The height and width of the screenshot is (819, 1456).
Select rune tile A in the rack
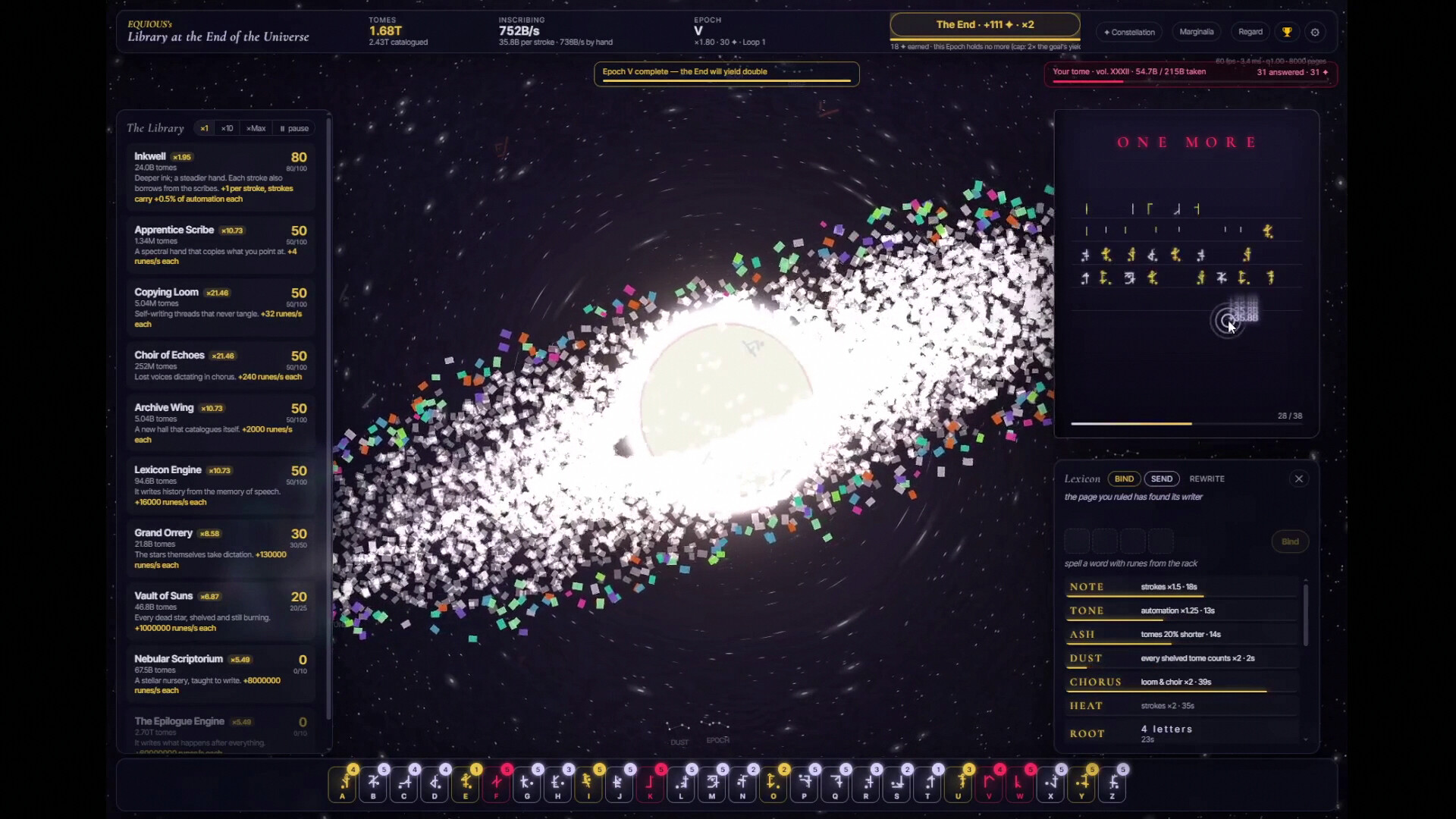(343, 784)
